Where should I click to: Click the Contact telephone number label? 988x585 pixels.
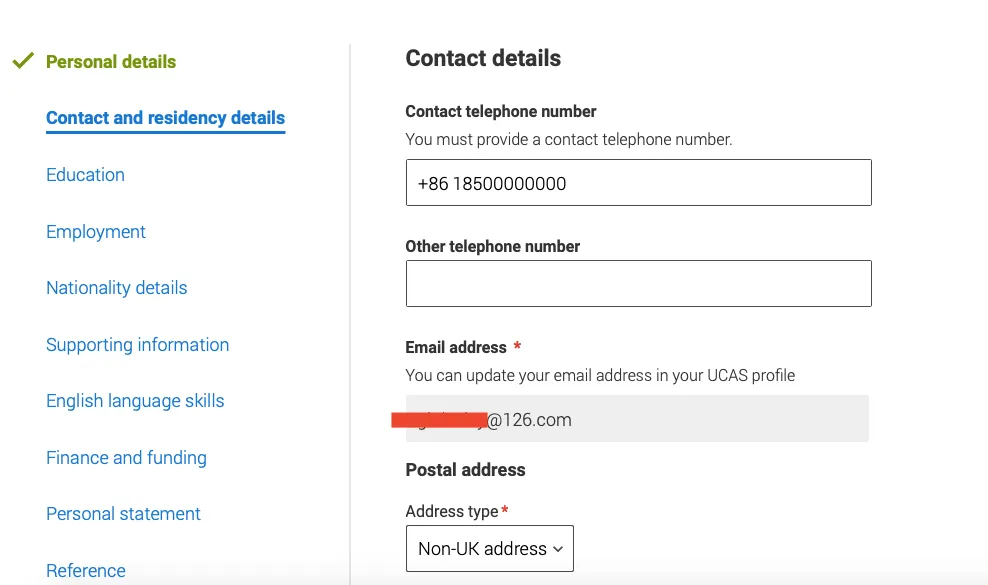(x=500, y=112)
